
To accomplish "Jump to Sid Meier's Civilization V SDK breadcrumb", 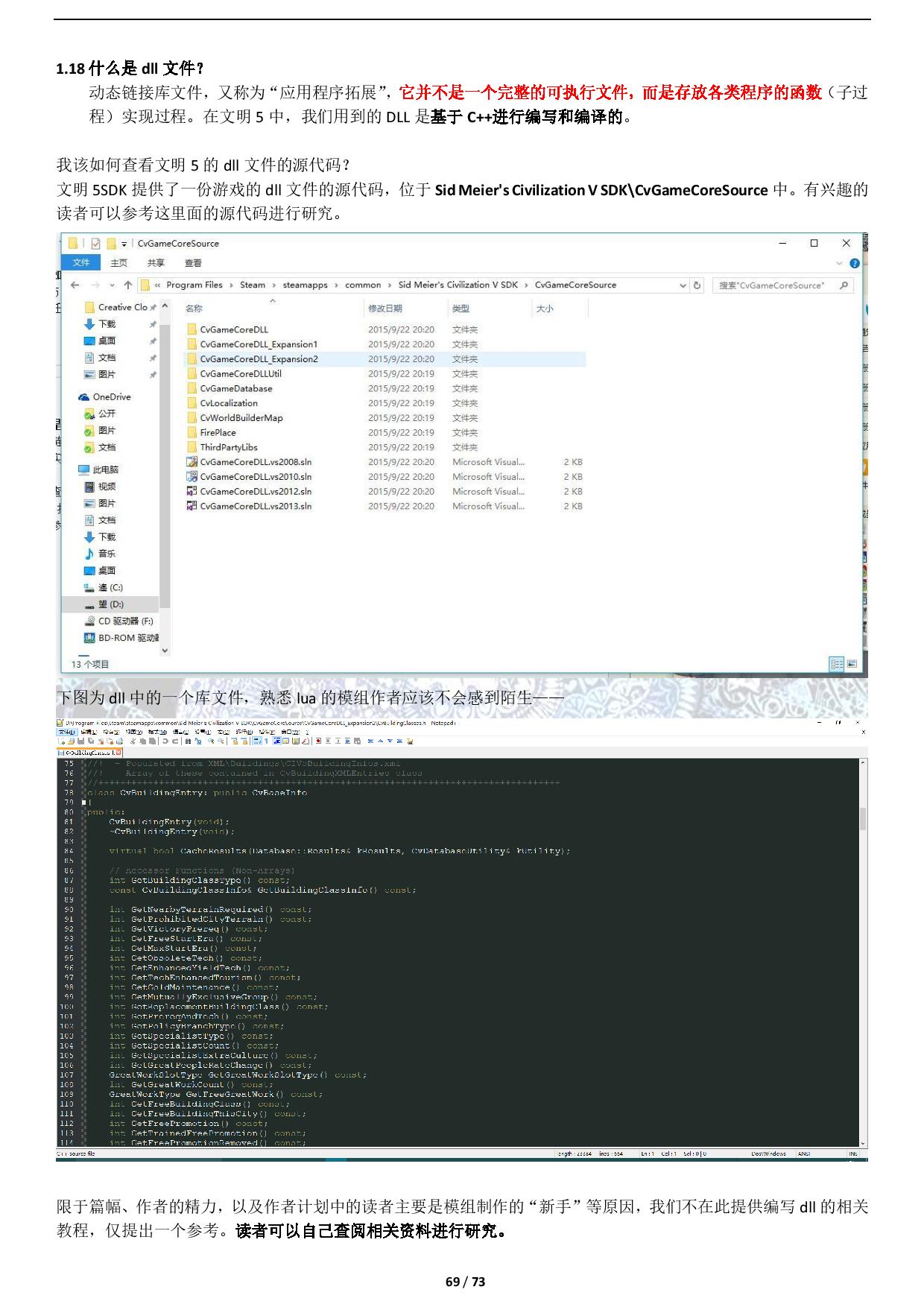I will (458, 285).
